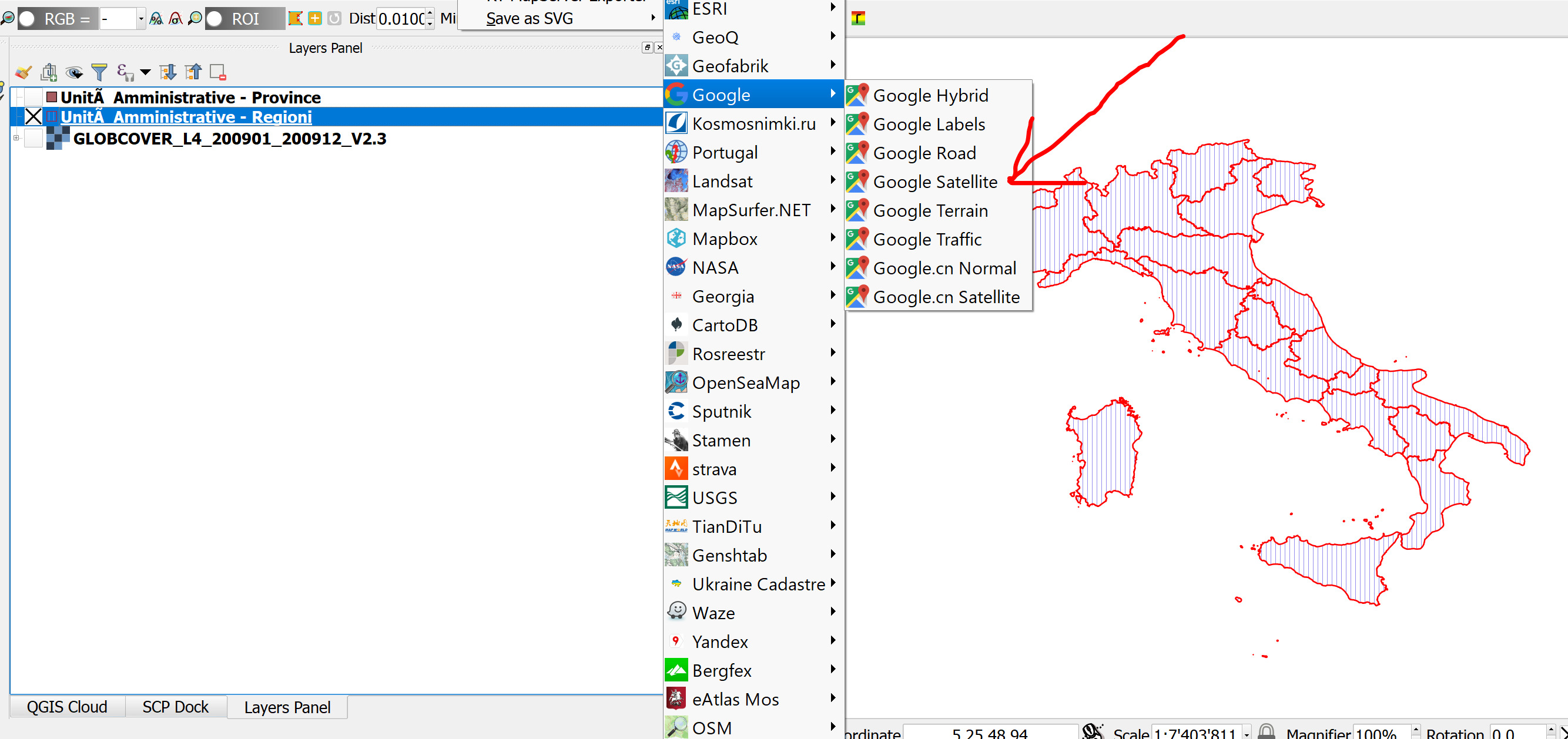The height and width of the screenshot is (739, 1568).
Task: Choose Google.cn Normal basemap
Action: click(937, 268)
